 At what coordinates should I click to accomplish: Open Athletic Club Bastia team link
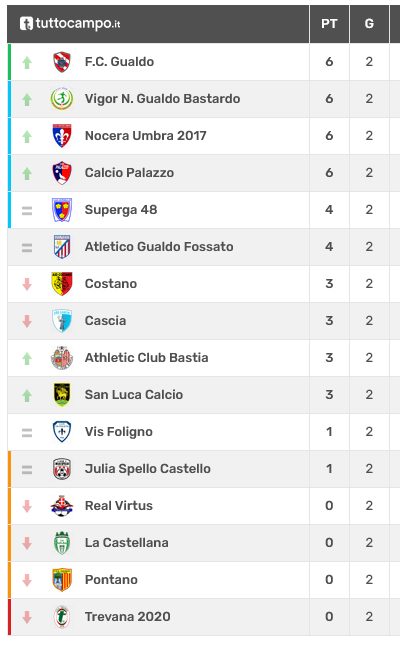(x=147, y=358)
